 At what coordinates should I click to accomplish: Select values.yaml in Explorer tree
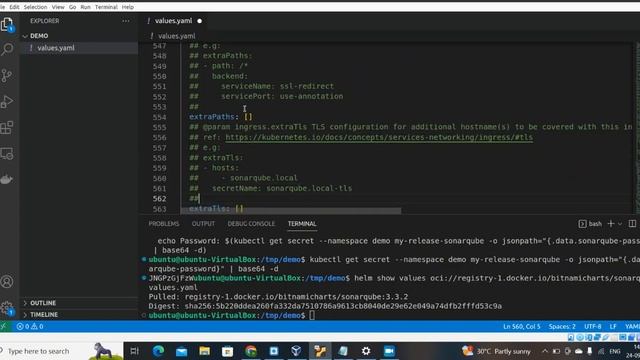(56, 48)
